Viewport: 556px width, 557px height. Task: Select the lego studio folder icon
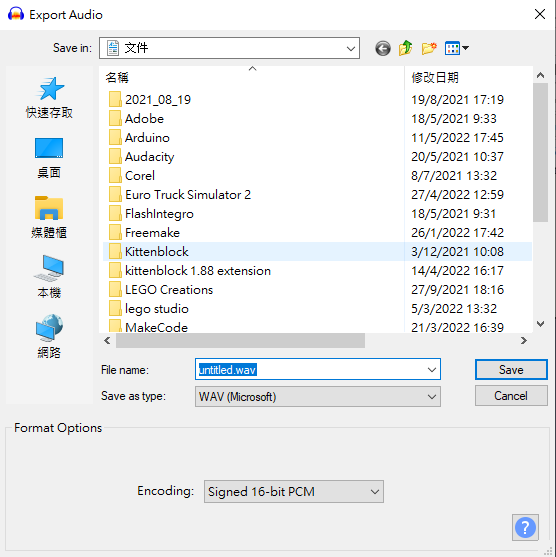(115, 308)
